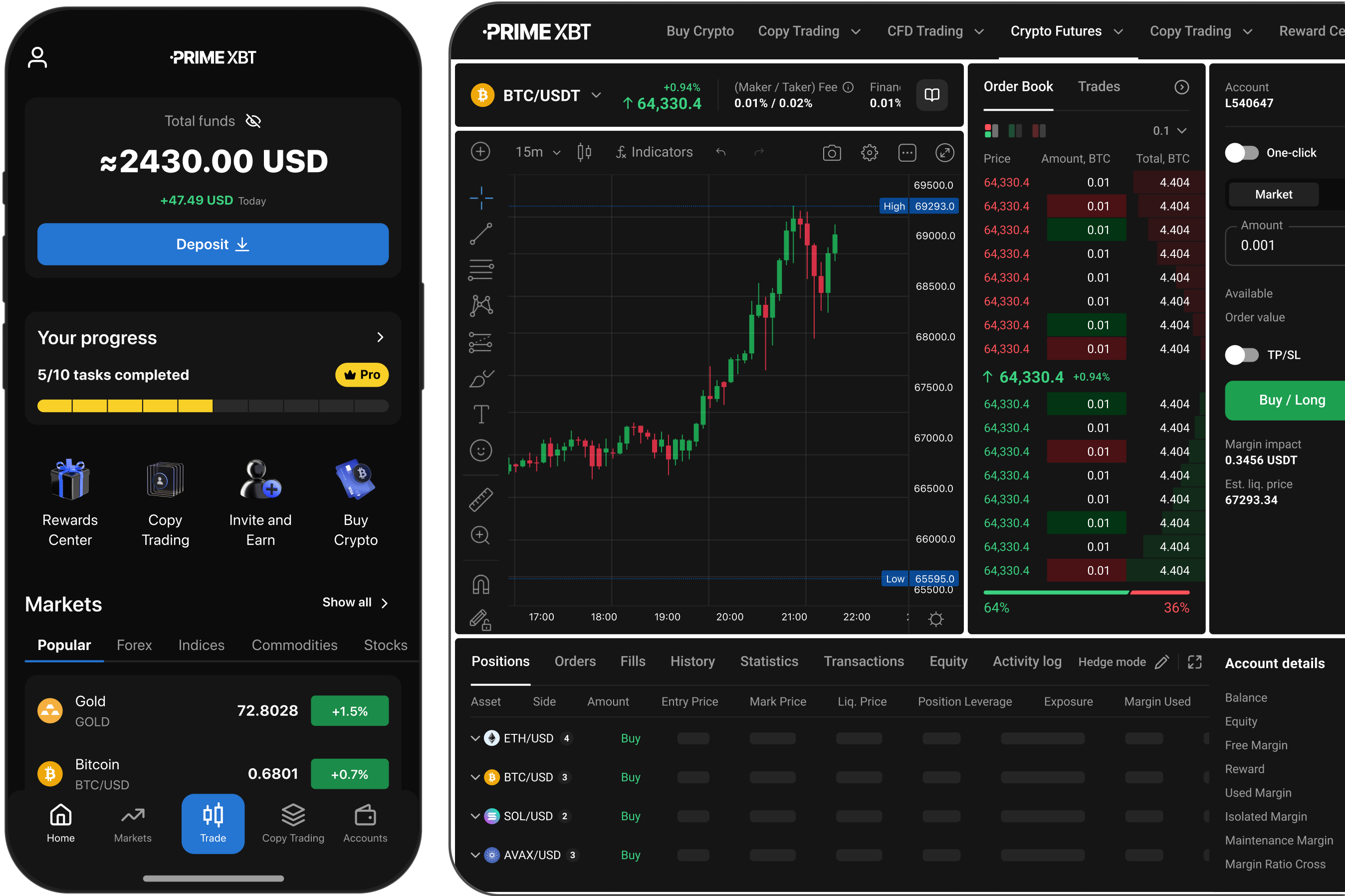Click the settings/gear icon on chart toolbar
The image size is (1345, 896).
click(x=869, y=152)
